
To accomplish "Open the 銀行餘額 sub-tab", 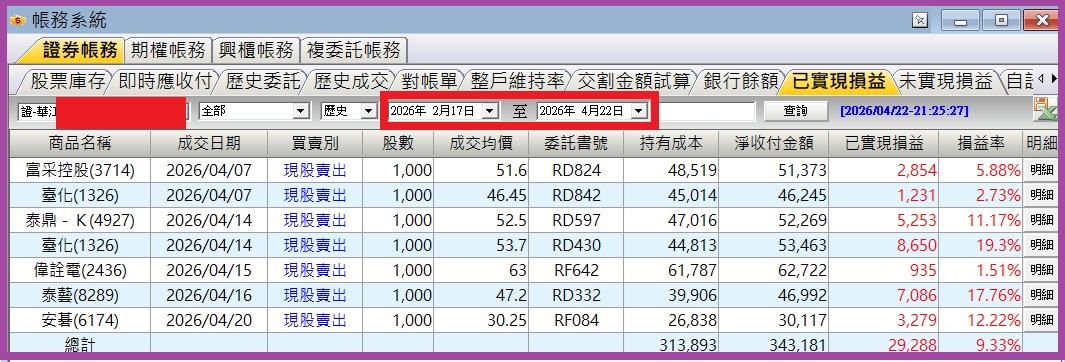I will click(740, 82).
